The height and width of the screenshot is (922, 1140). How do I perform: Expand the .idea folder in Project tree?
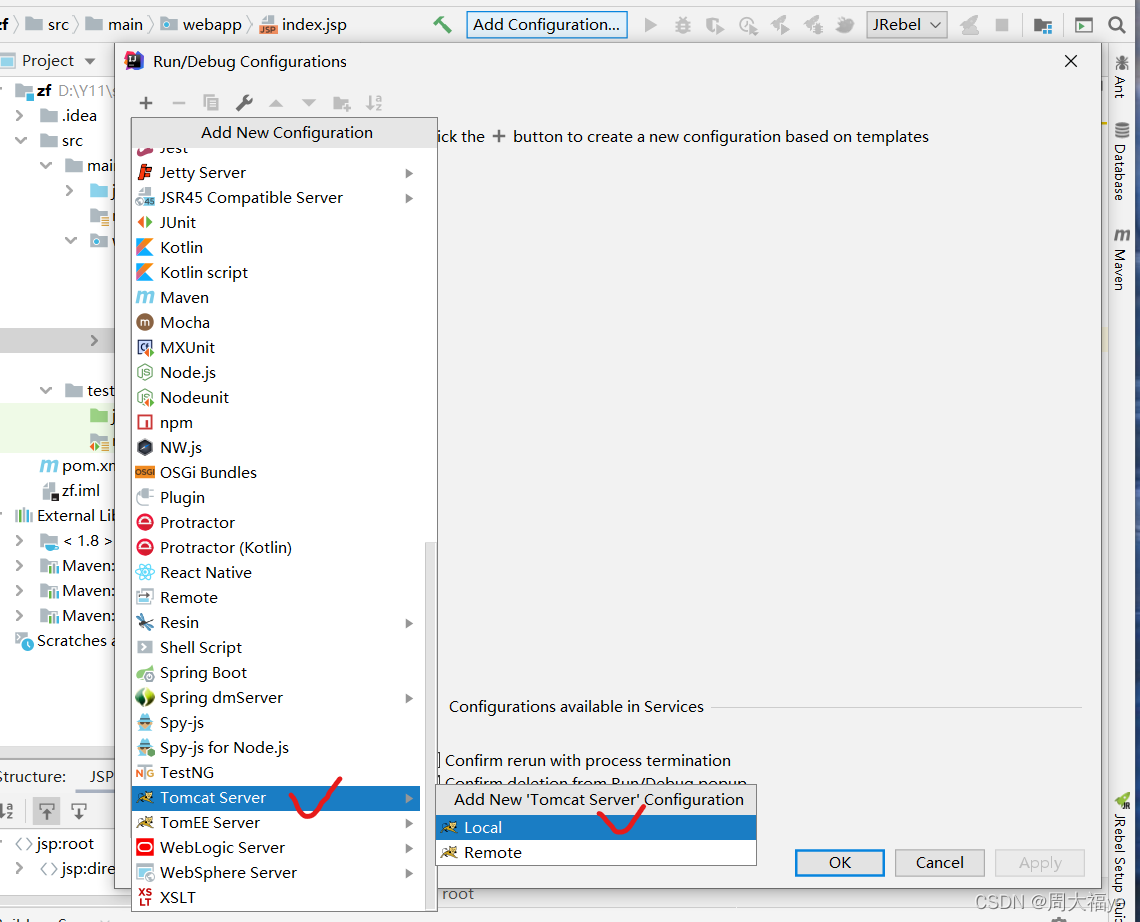pos(20,116)
